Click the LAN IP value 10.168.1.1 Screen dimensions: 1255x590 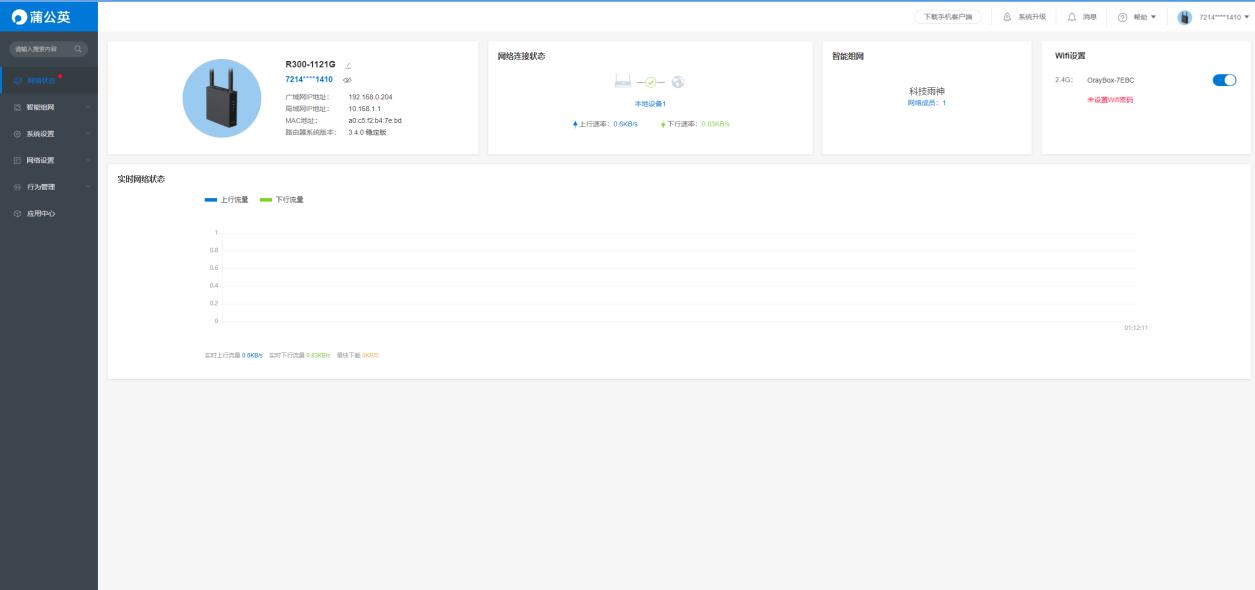[364, 108]
